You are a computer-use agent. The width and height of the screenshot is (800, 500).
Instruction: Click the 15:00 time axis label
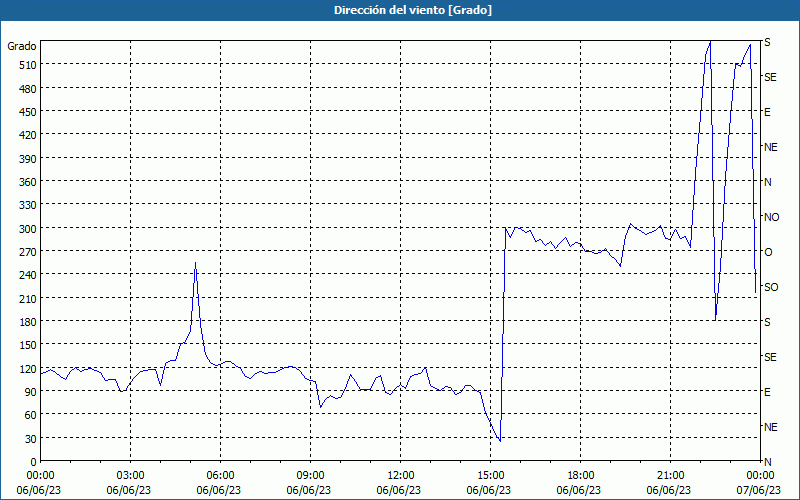coord(490,476)
